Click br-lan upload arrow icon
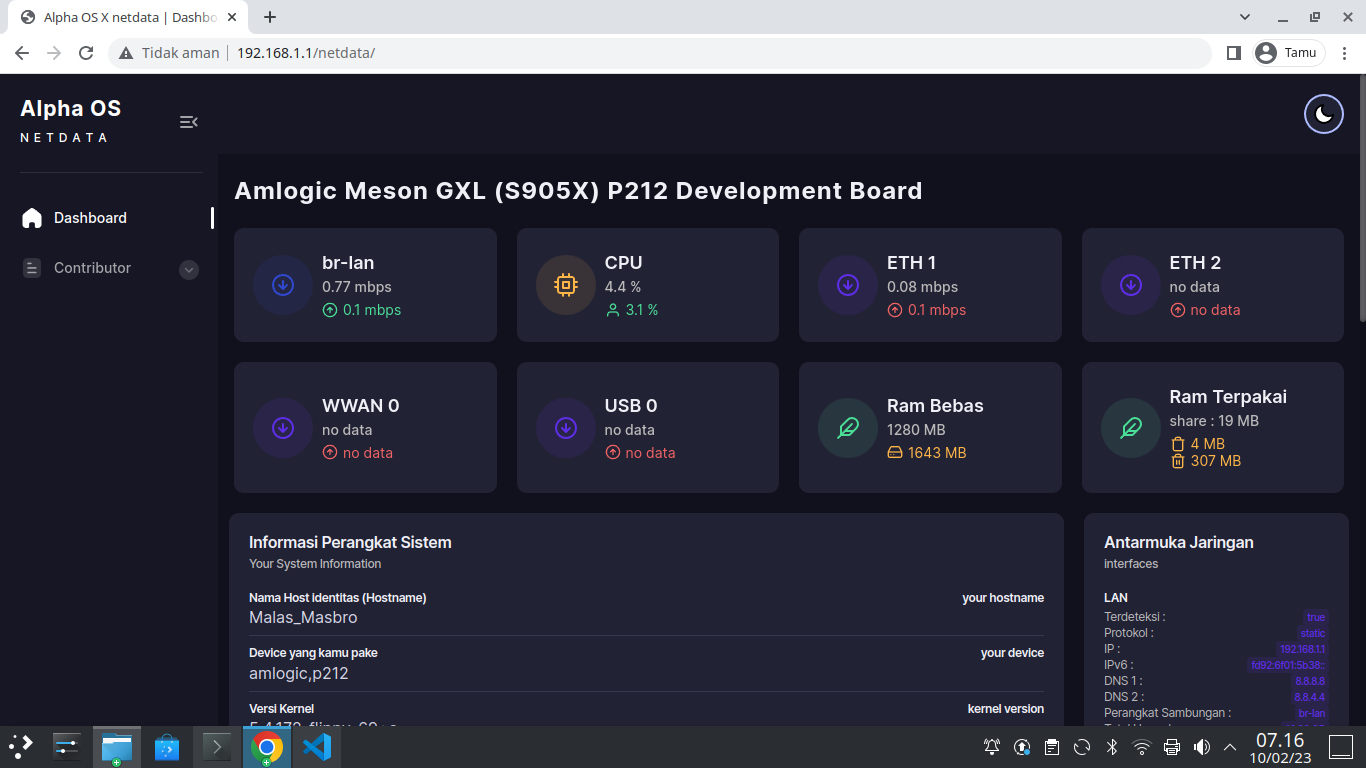The image size is (1366, 768). [330, 310]
